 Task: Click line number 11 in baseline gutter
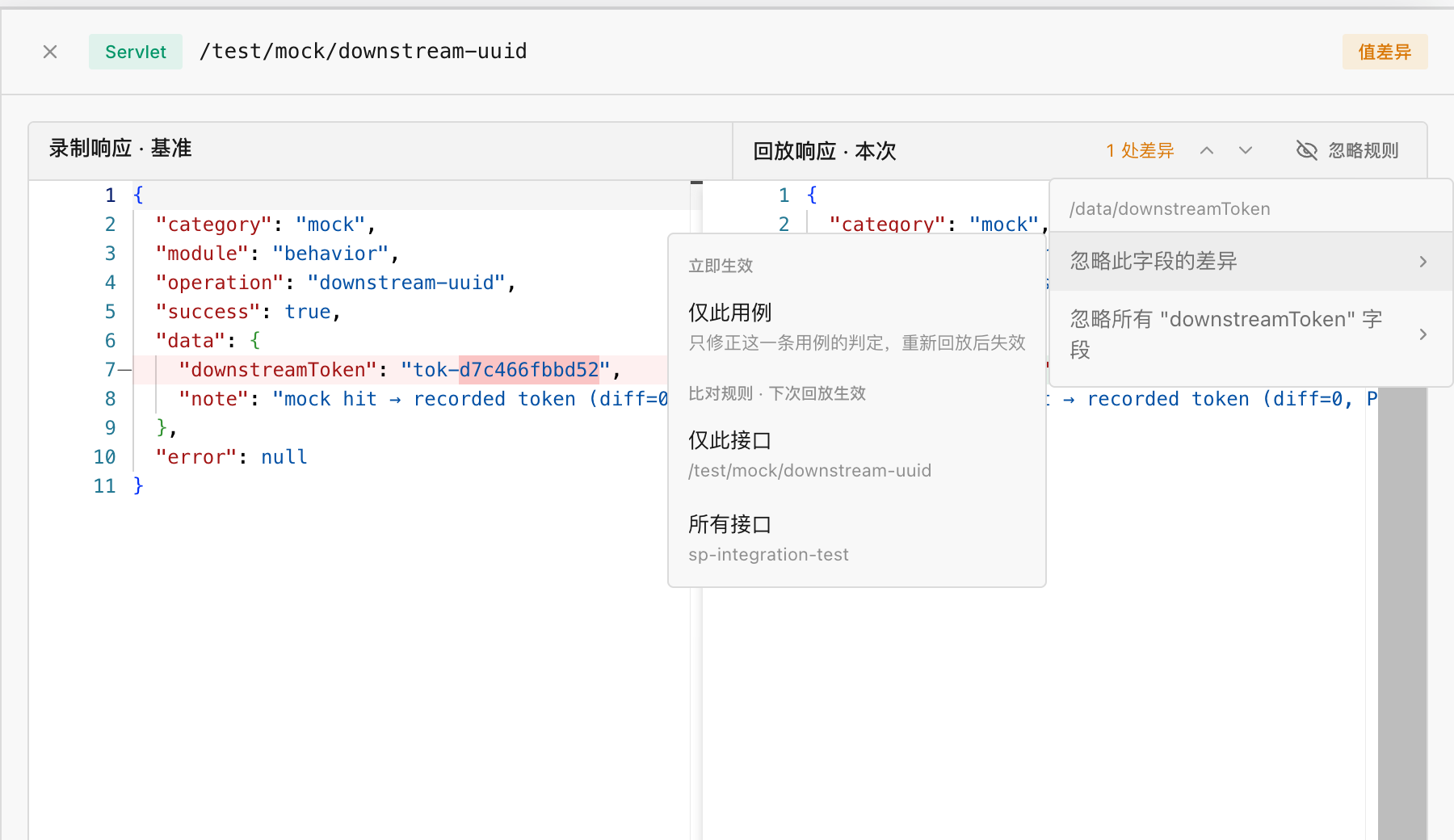tap(105, 486)
